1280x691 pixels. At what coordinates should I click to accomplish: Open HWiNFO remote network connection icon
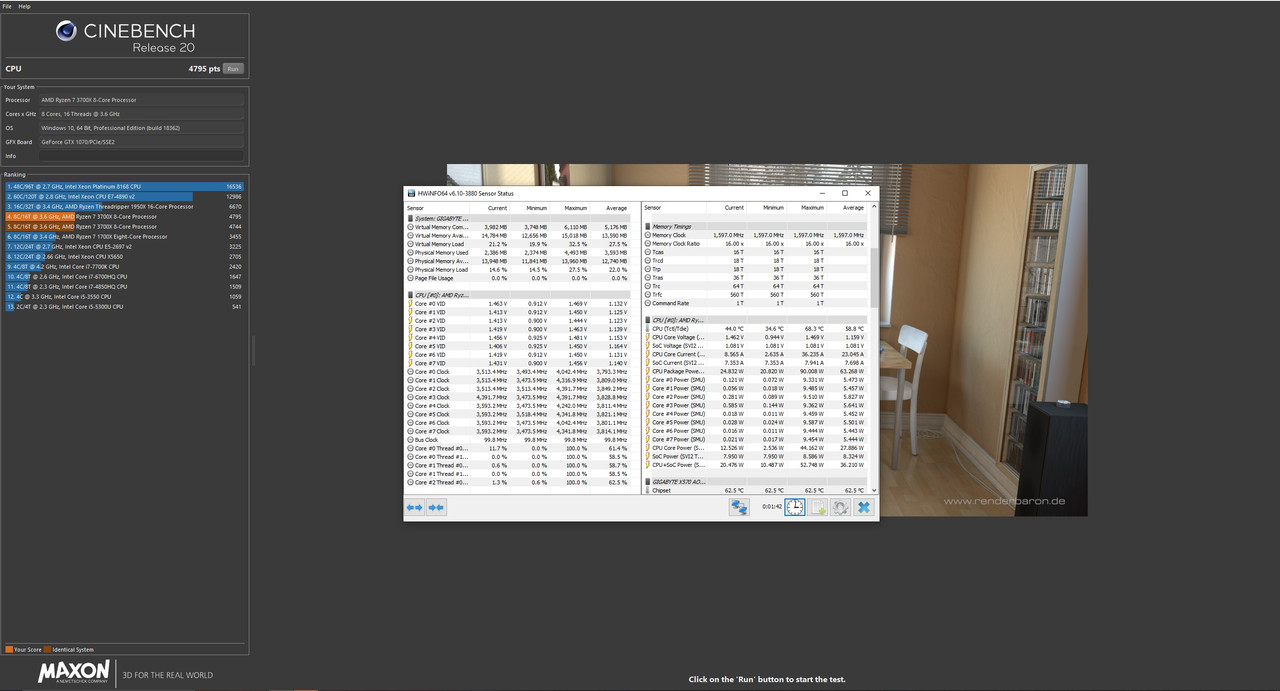point(739,507)
